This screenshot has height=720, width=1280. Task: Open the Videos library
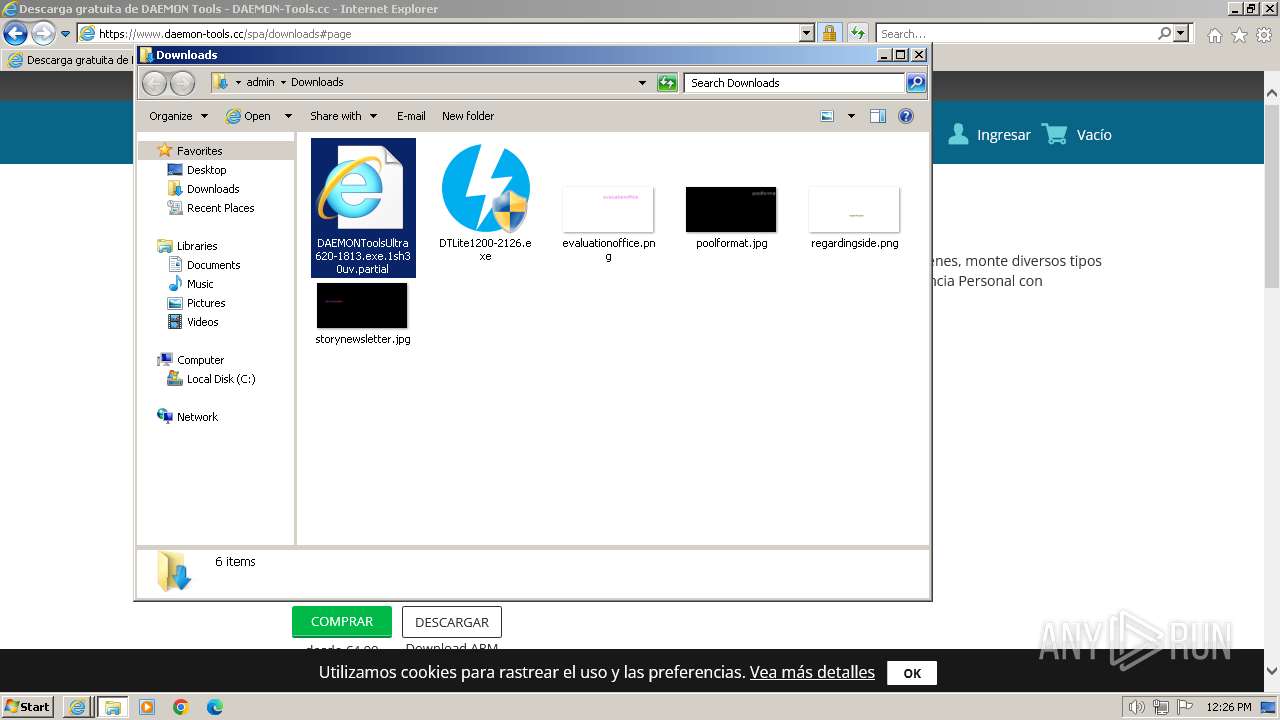[x=202, y=322]
